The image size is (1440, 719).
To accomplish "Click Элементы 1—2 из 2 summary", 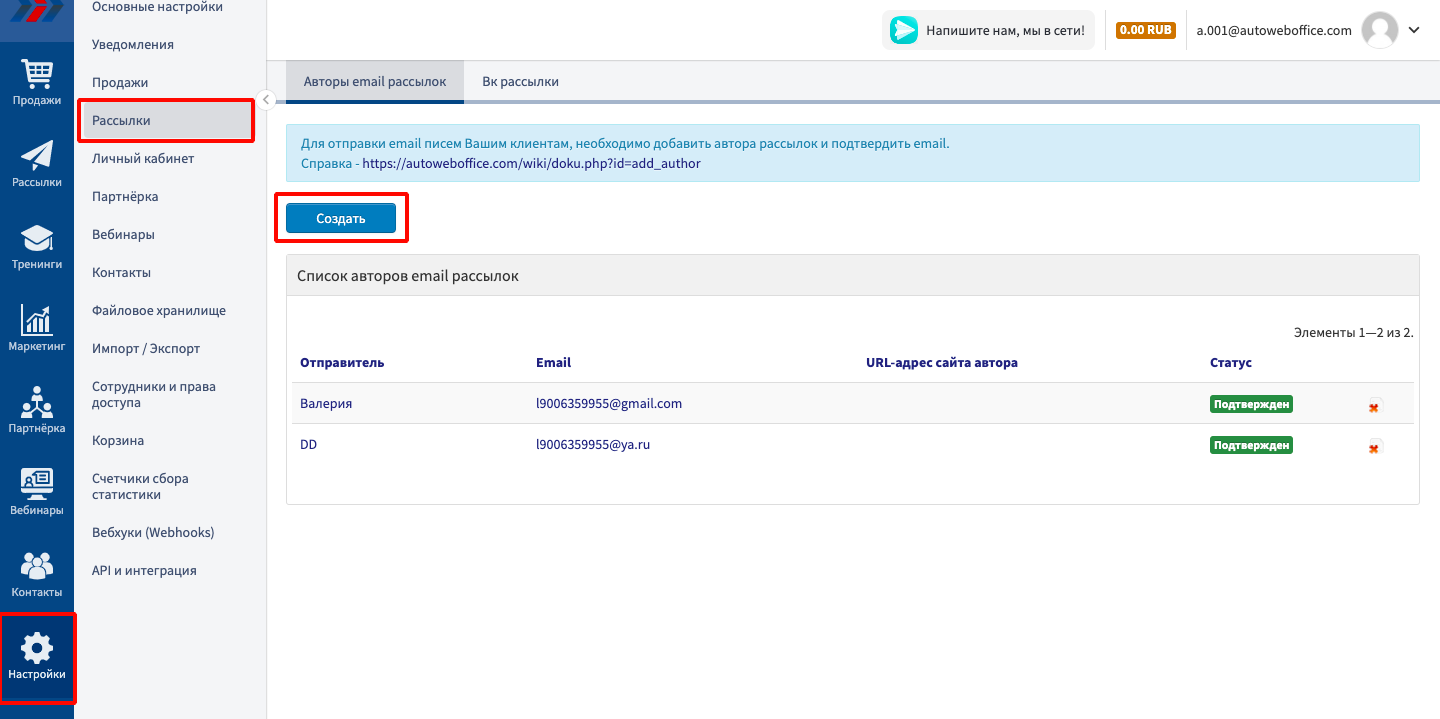I will tap(1354, 332).
